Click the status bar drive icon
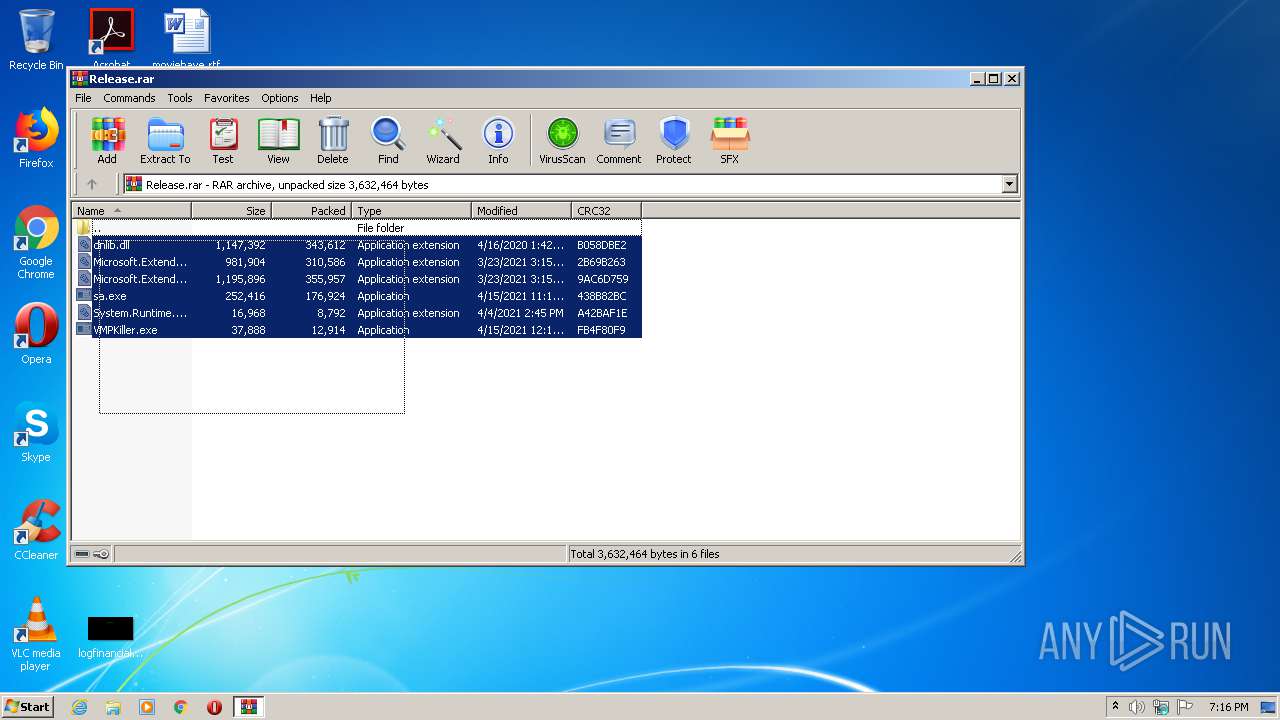The height and width of the screenshot is (720, 1280). (82, 554)
